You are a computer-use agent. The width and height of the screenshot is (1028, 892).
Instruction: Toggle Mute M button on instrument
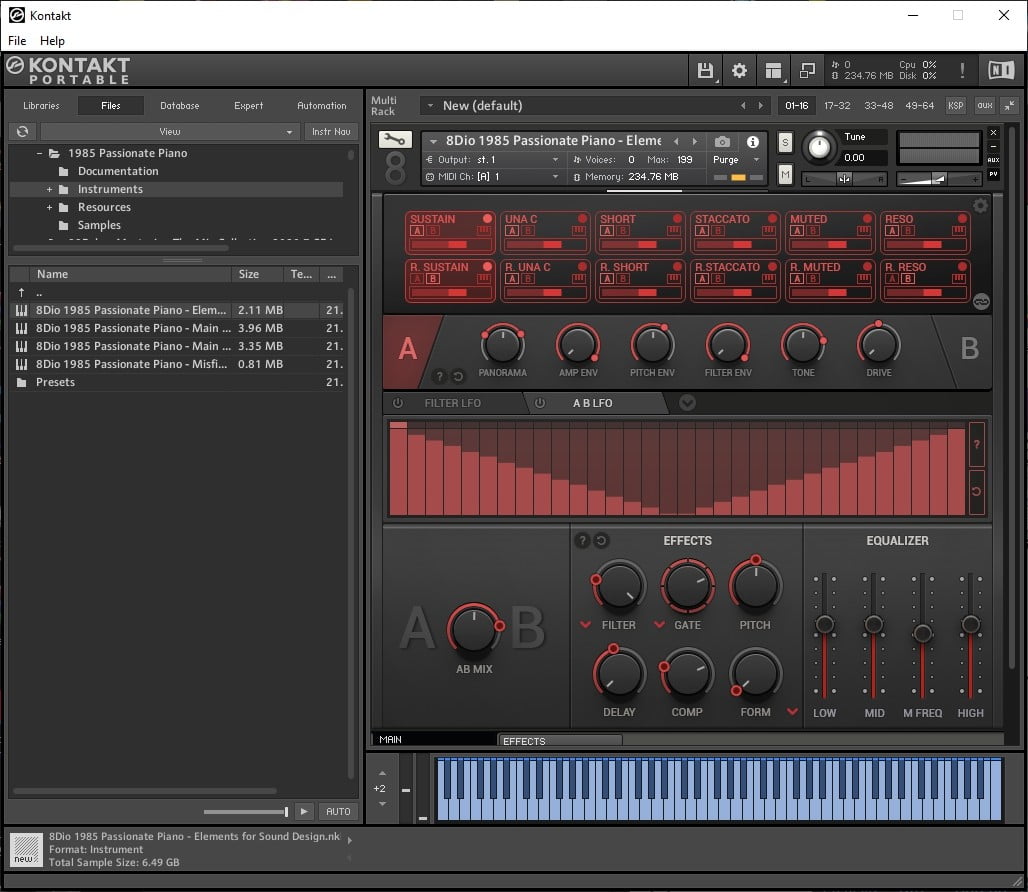click(785, 174)
